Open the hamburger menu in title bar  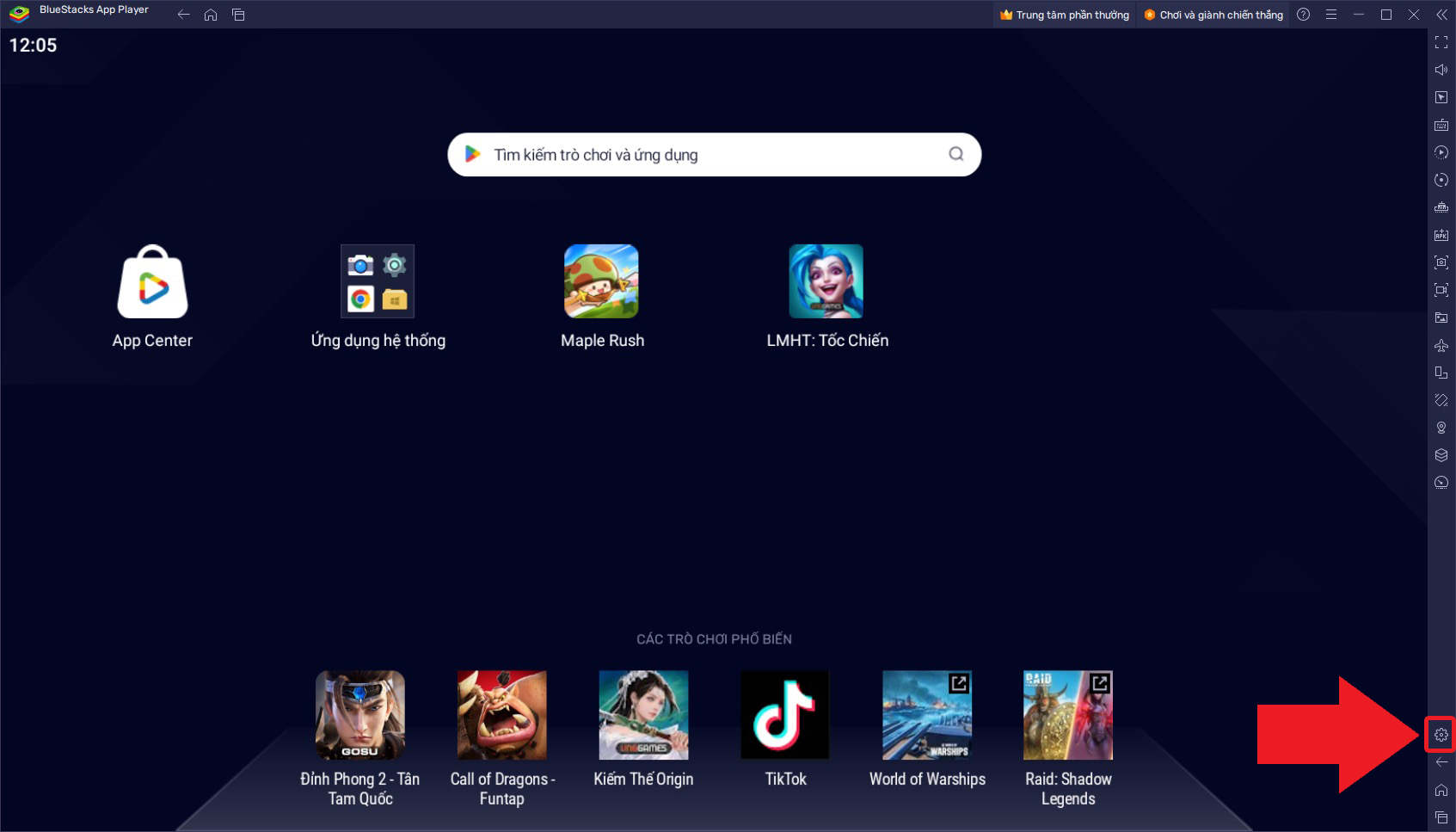point(1331,15)
